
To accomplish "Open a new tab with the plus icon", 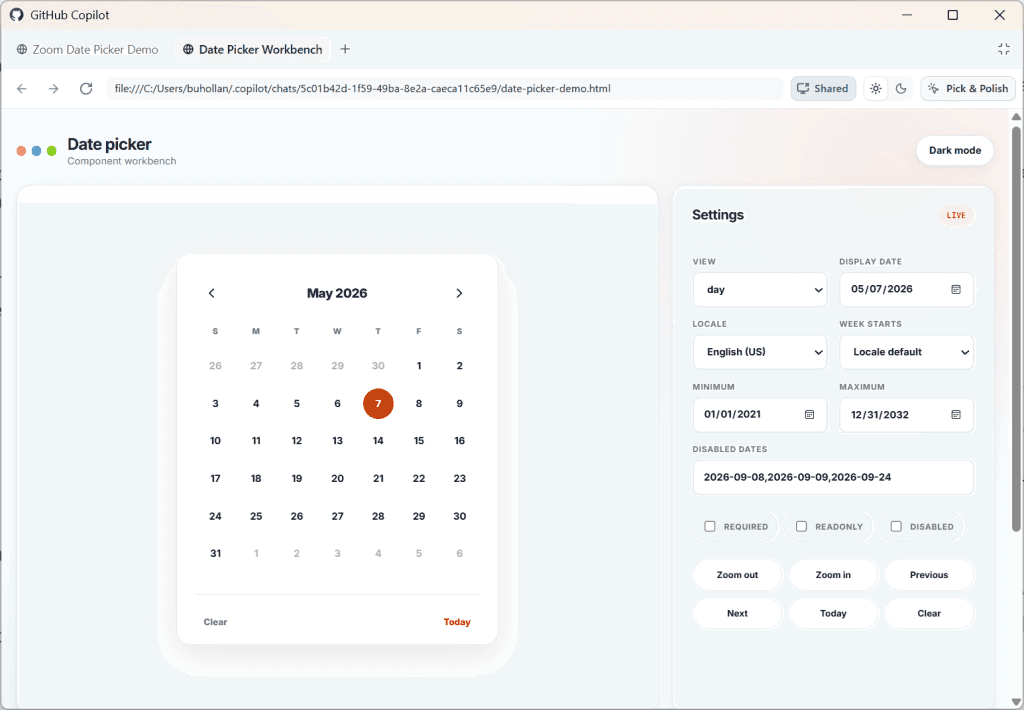I will coord(345,49).
